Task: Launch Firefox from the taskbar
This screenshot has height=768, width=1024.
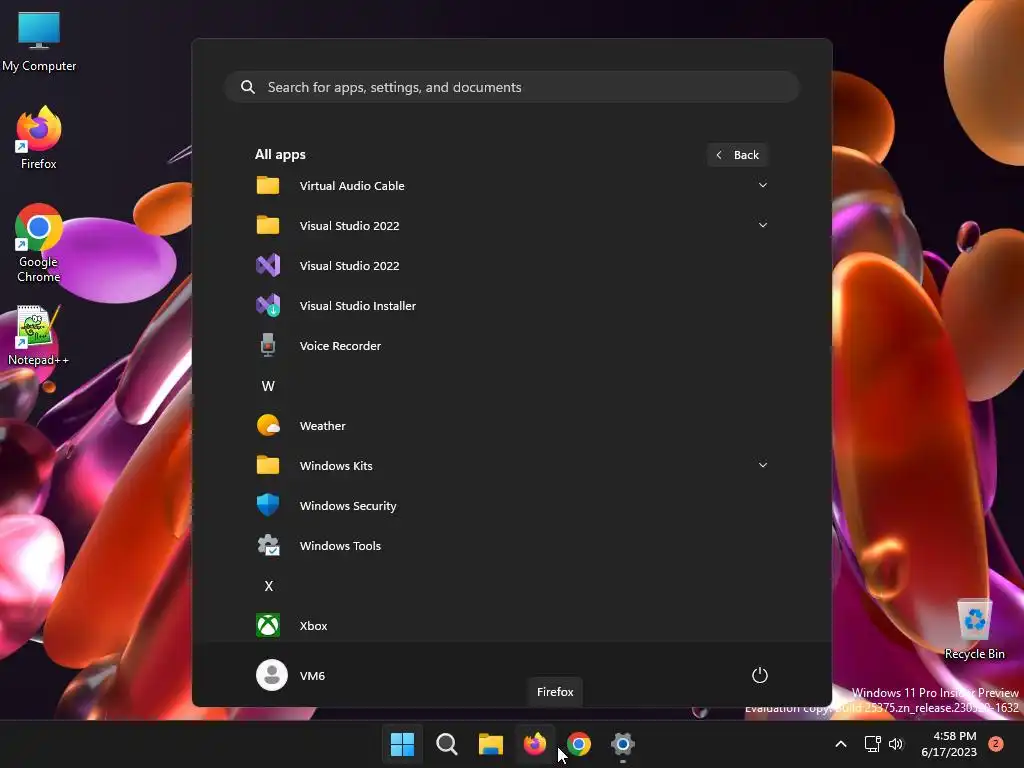Action: click(535, 744)
